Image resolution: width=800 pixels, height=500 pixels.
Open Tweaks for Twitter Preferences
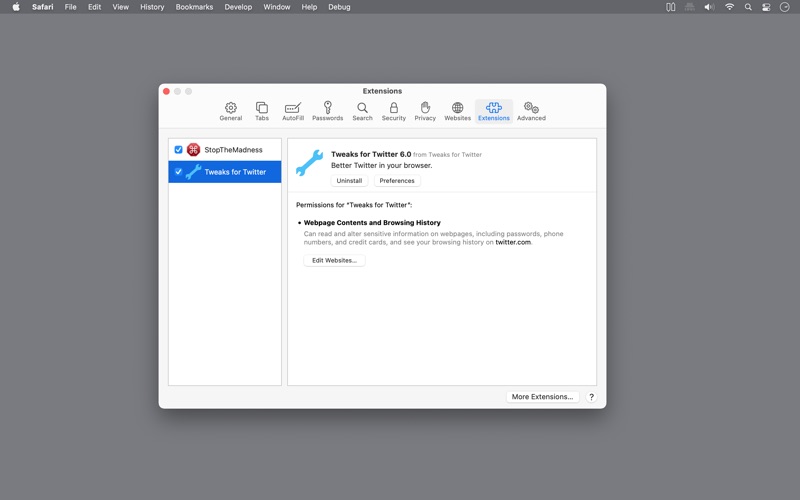[397, 181]
